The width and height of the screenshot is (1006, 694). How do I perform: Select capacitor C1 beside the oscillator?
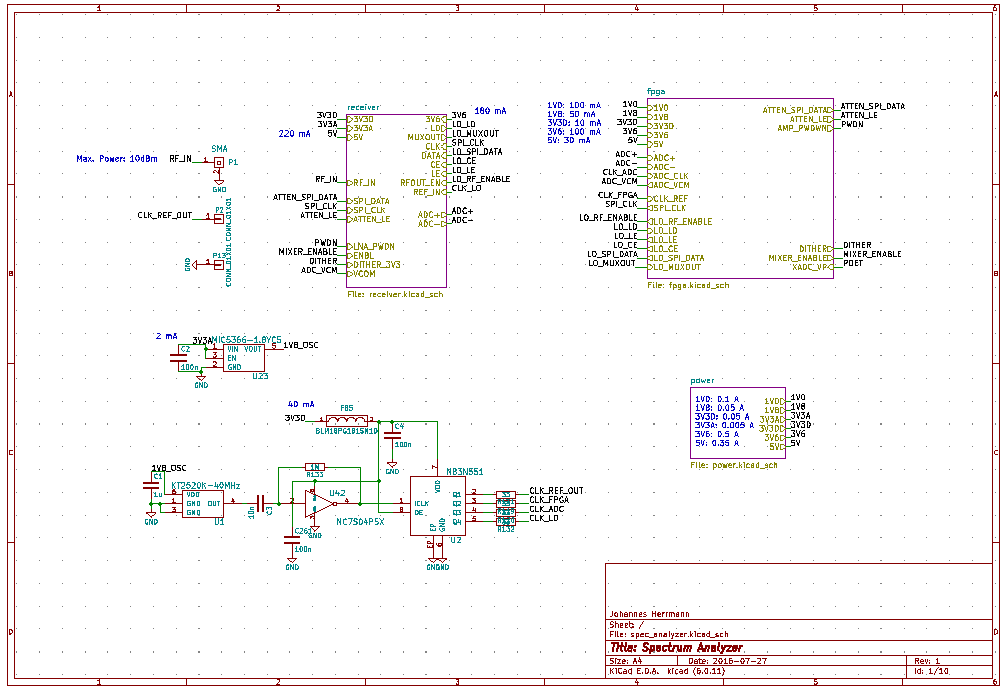(x=151, y=486)
